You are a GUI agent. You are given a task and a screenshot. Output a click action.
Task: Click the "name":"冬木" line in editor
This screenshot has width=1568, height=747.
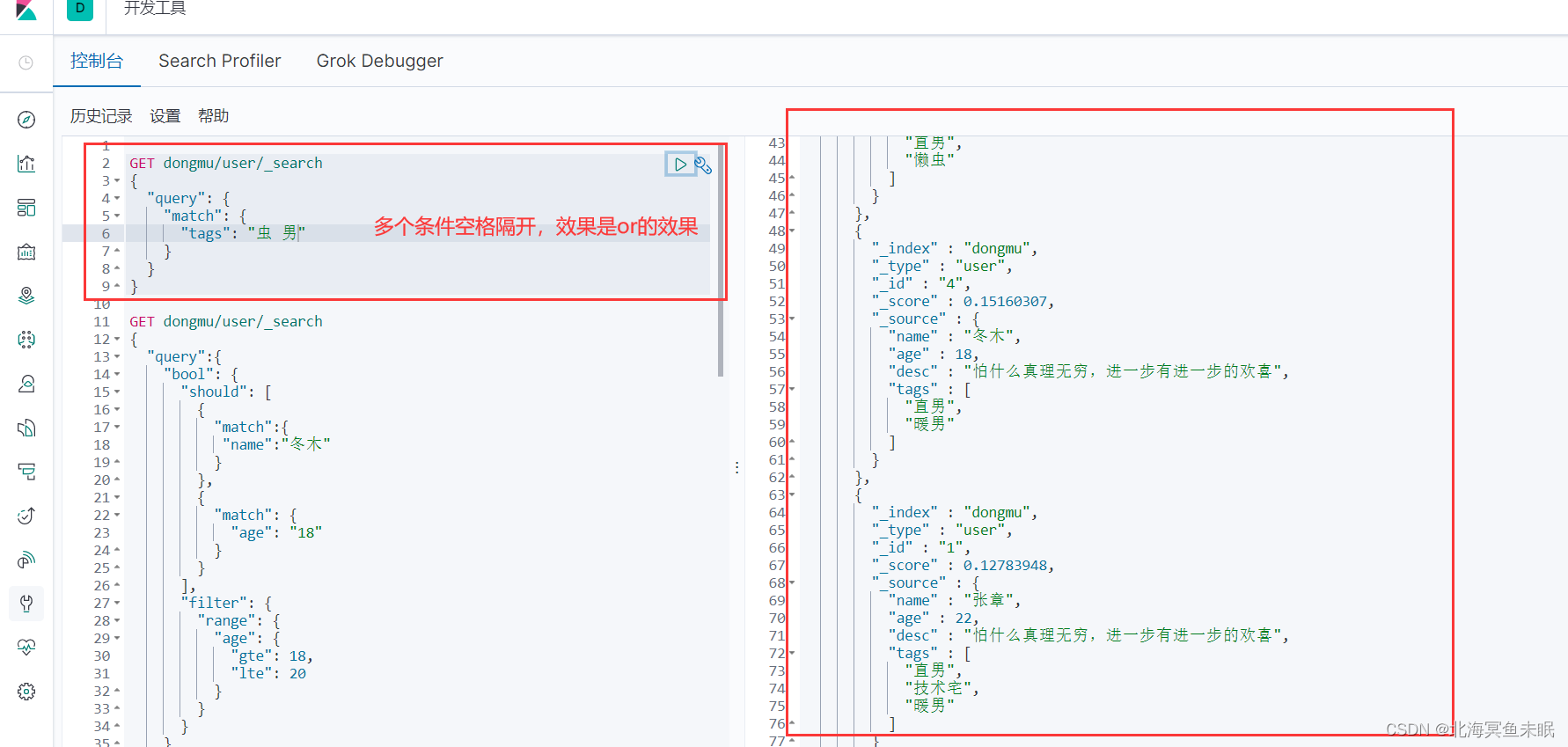tap(276, 444)
